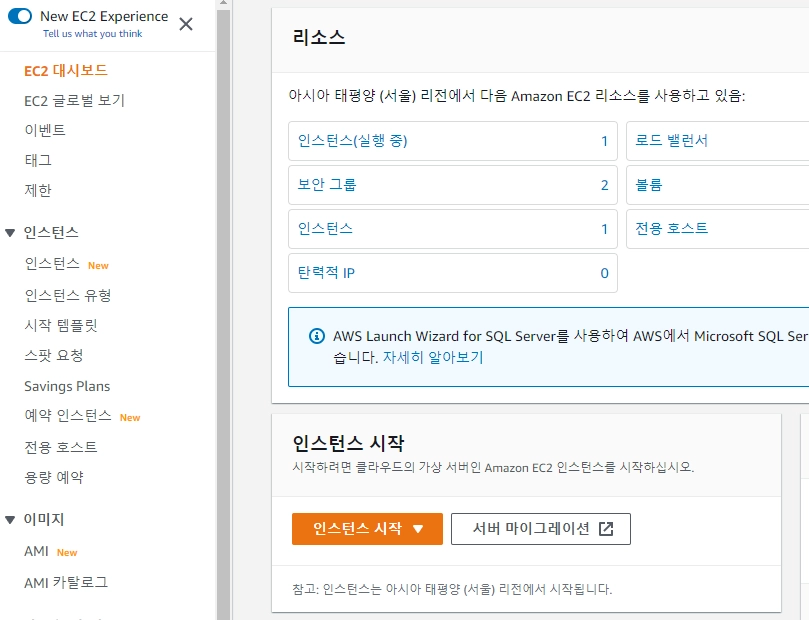Open 전용 호스트 in the sidebar
Screen dimensions: 809x620
[61, 447]
